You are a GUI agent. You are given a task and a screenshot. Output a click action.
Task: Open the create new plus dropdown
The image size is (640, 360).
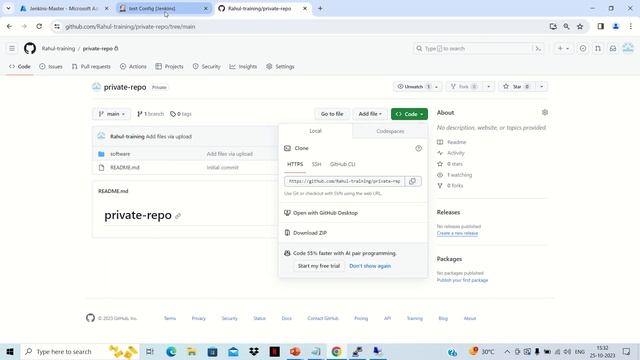[563, 49]
